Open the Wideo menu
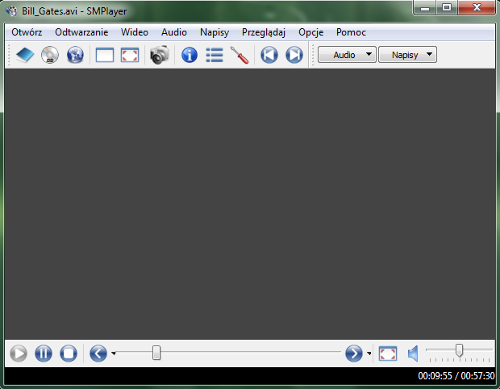Viewport: 500px width, 389px height. pos(135,32)
